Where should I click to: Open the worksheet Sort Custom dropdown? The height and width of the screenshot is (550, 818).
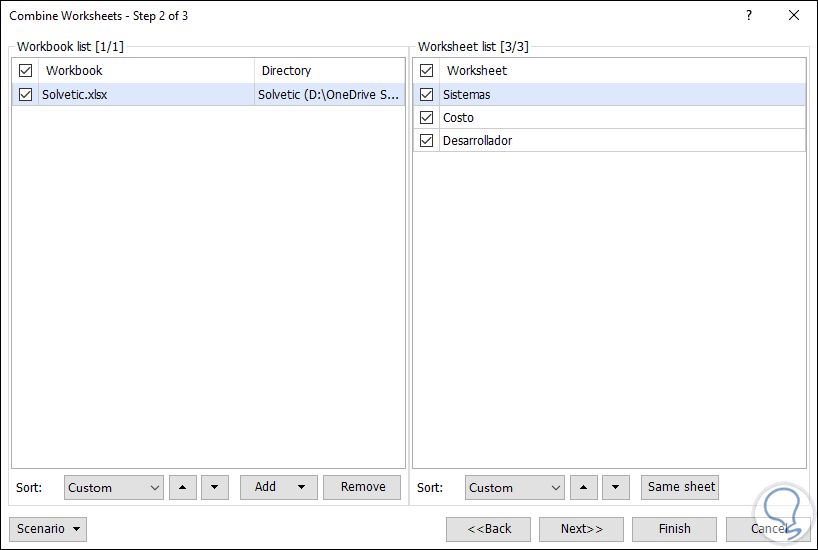point(515,487)
